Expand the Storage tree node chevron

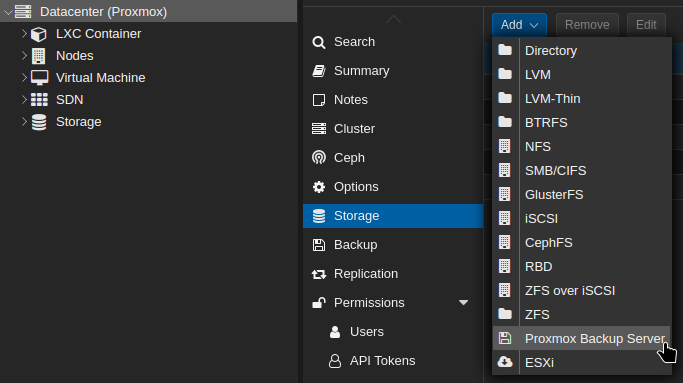(24, 122)
